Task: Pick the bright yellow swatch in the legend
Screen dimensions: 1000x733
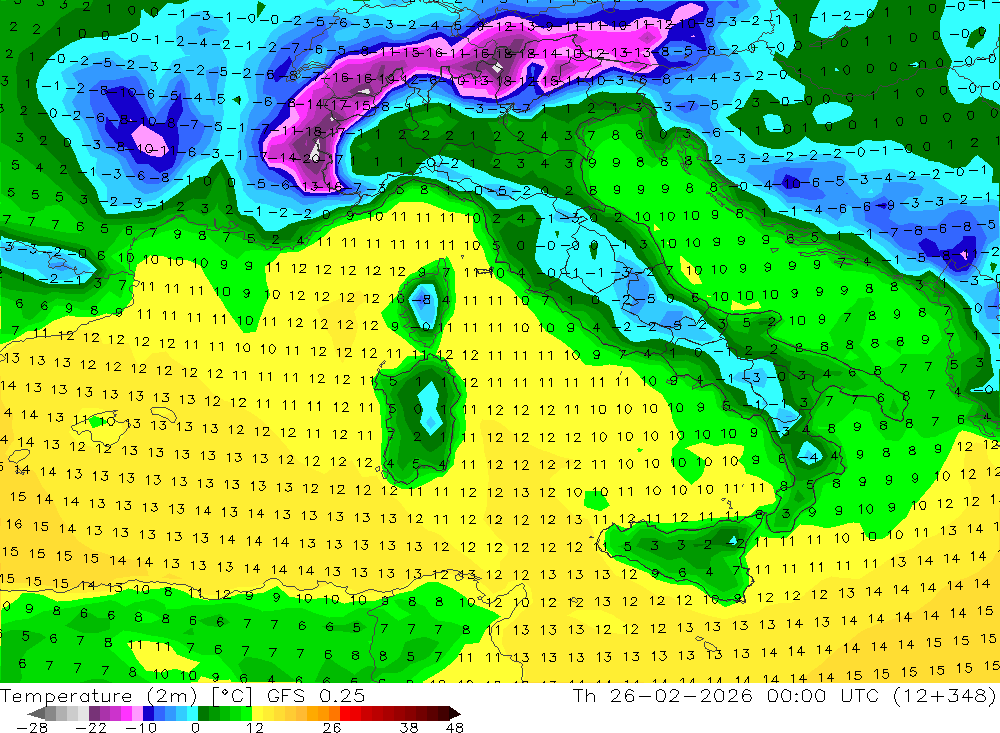Action: 257,713
